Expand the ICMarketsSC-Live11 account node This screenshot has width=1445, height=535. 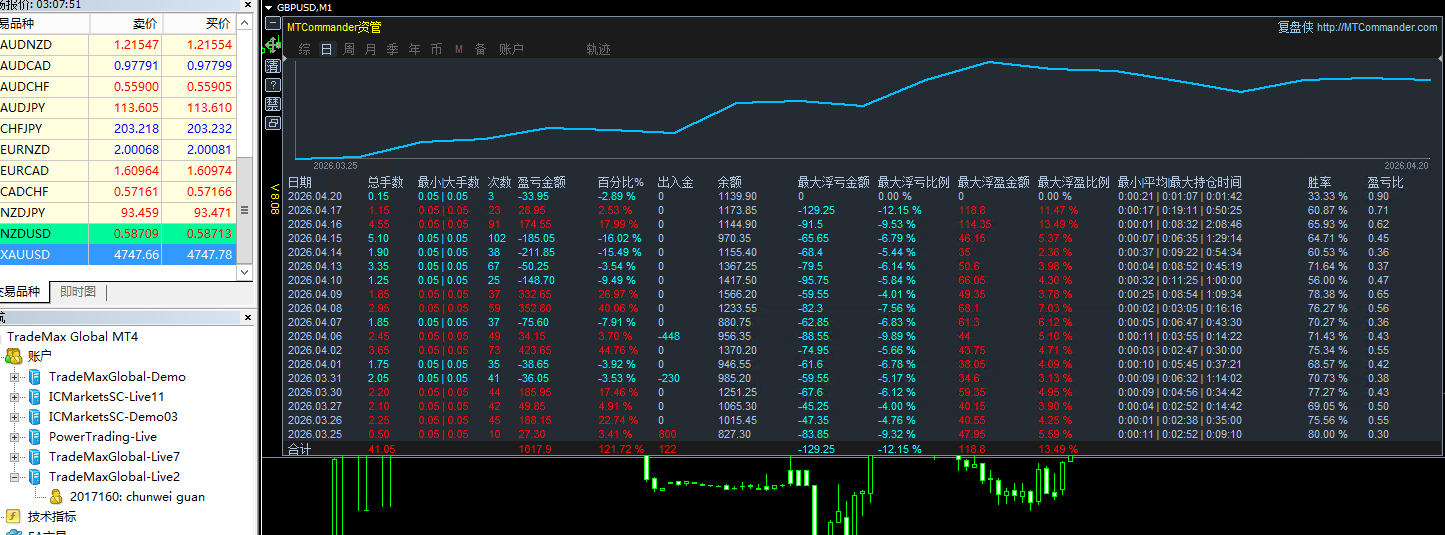[x=15, y=397]
